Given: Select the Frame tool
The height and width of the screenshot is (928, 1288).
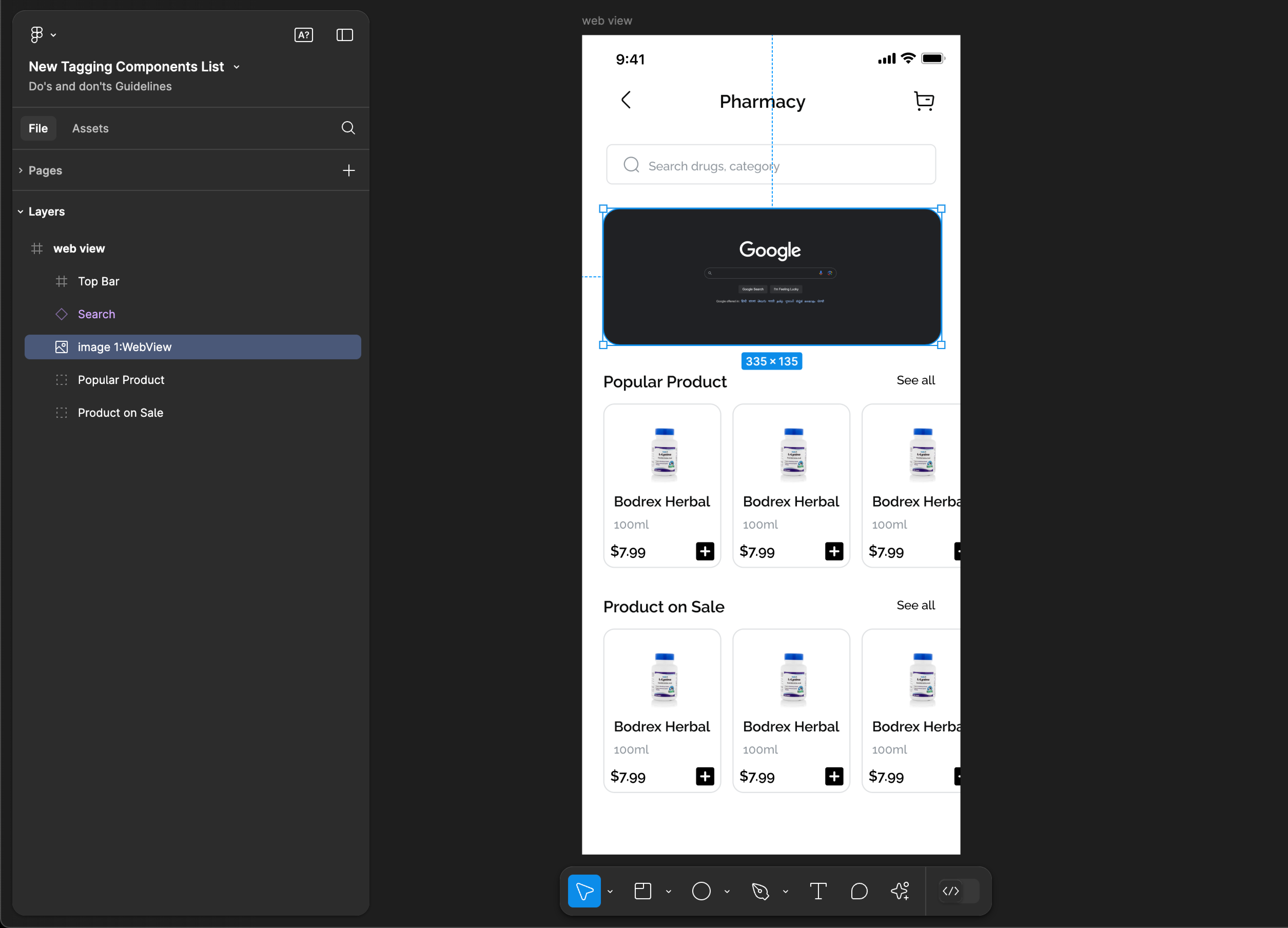Looking at the screenshot, I should [643, 891].
